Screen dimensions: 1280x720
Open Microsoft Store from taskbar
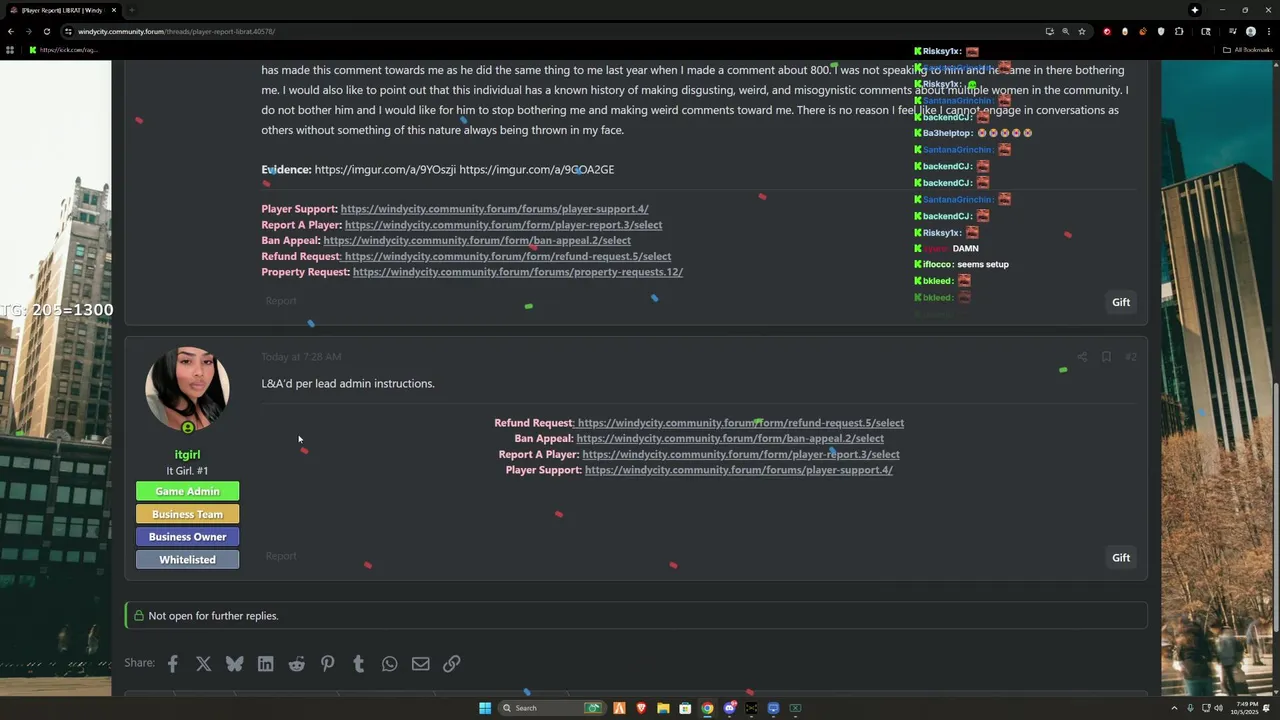(685, 708)
